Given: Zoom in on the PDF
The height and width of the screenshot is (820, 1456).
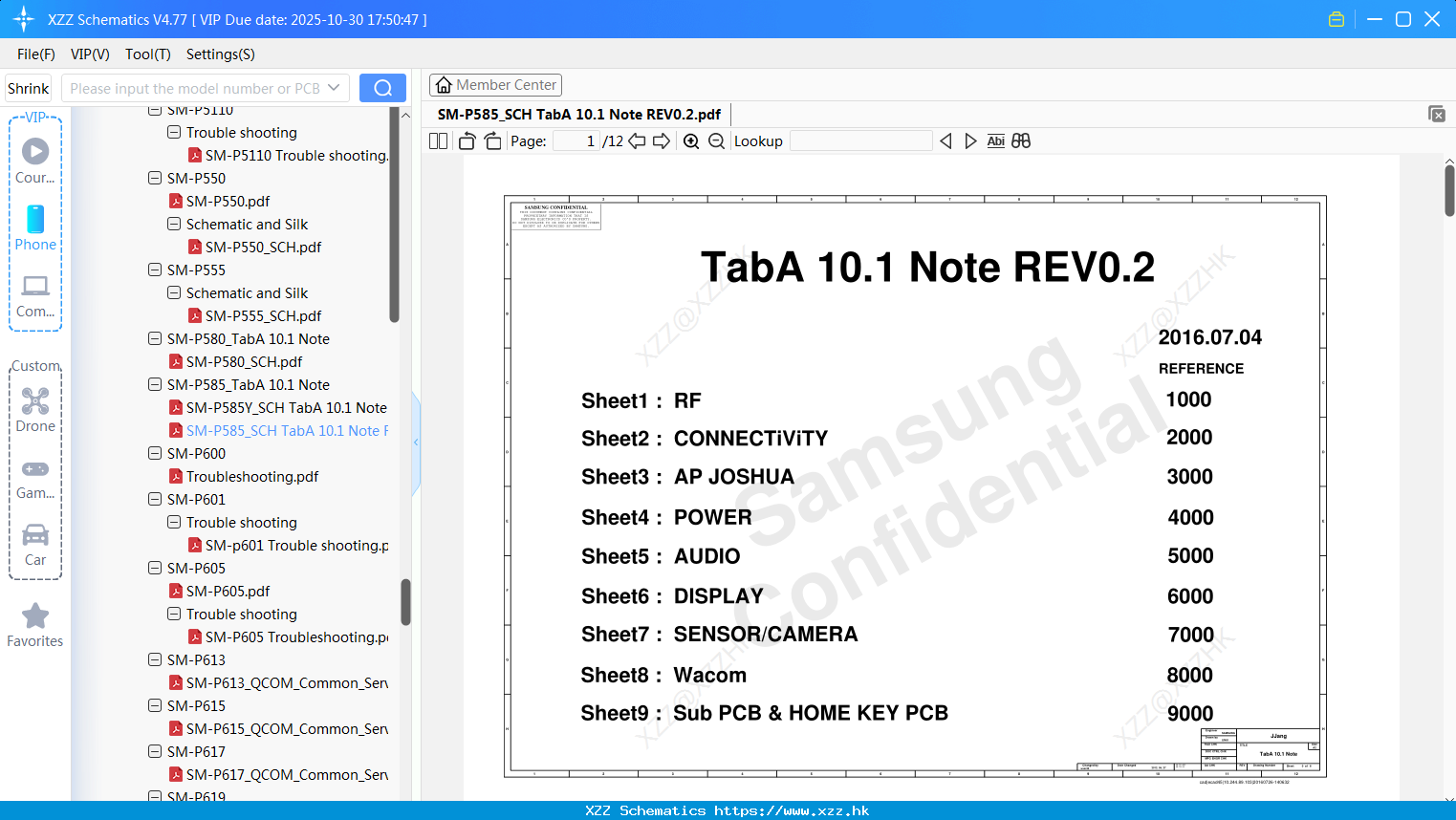Looking at the screenshot, I should pos(691,140).
